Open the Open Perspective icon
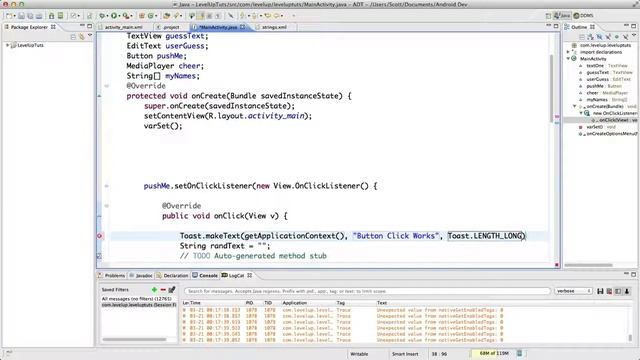The width and height of the screenshot is (640, 360). tap(548, 16)
